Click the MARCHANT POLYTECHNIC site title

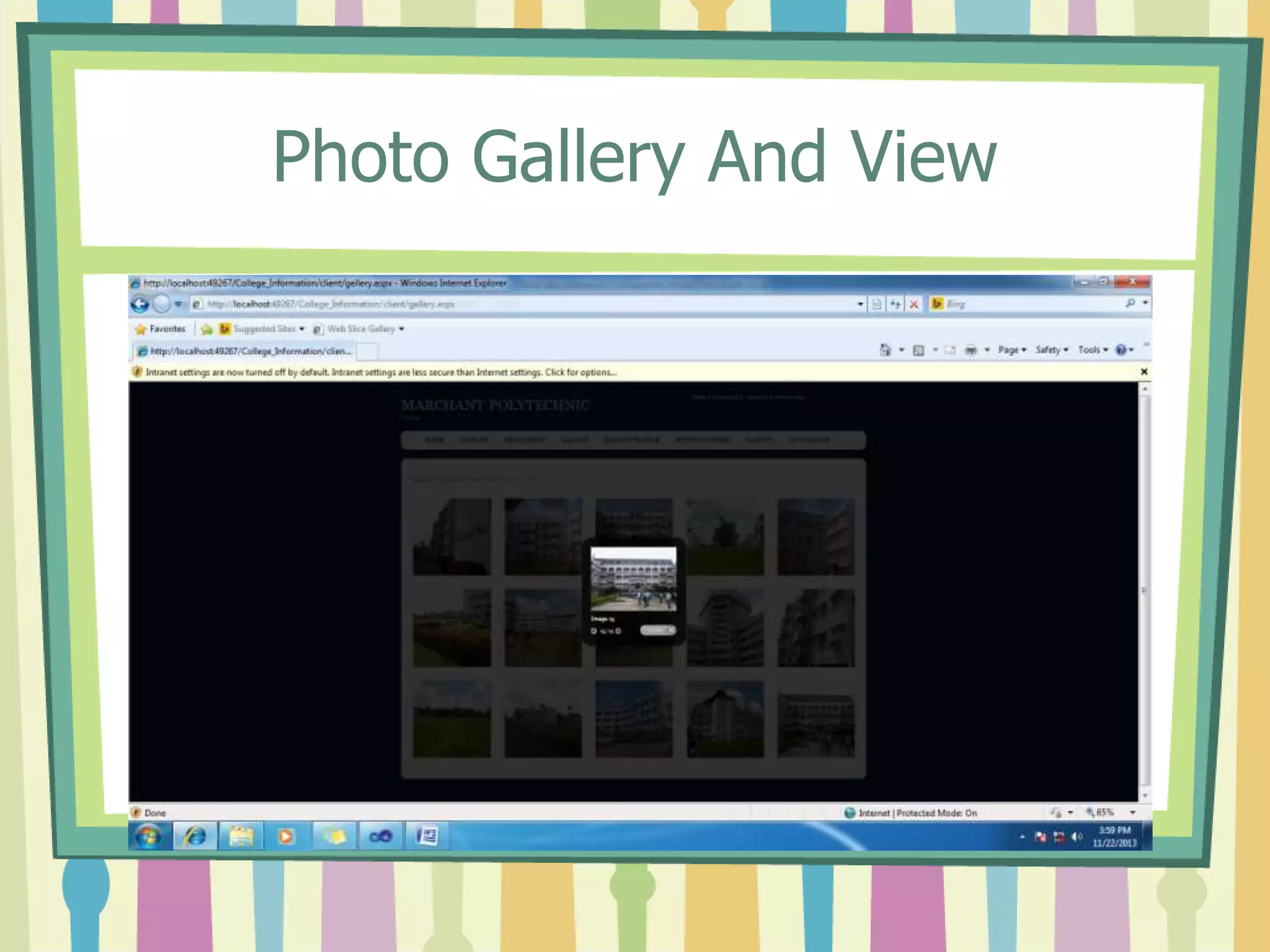click(495, 405)
